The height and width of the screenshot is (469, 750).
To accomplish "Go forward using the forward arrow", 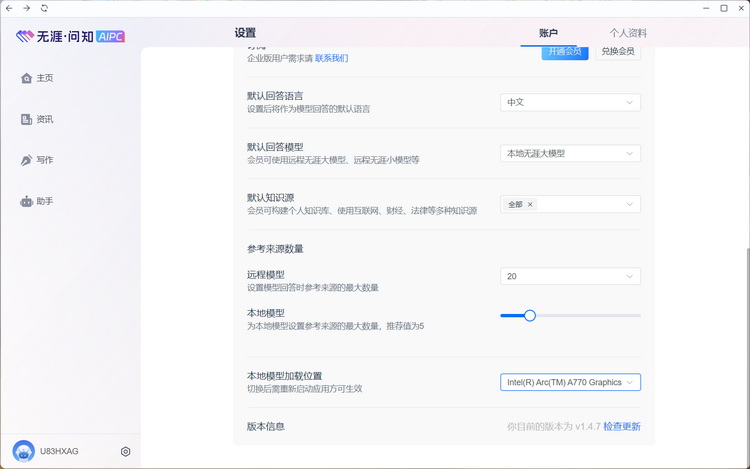I will [27, 8].
